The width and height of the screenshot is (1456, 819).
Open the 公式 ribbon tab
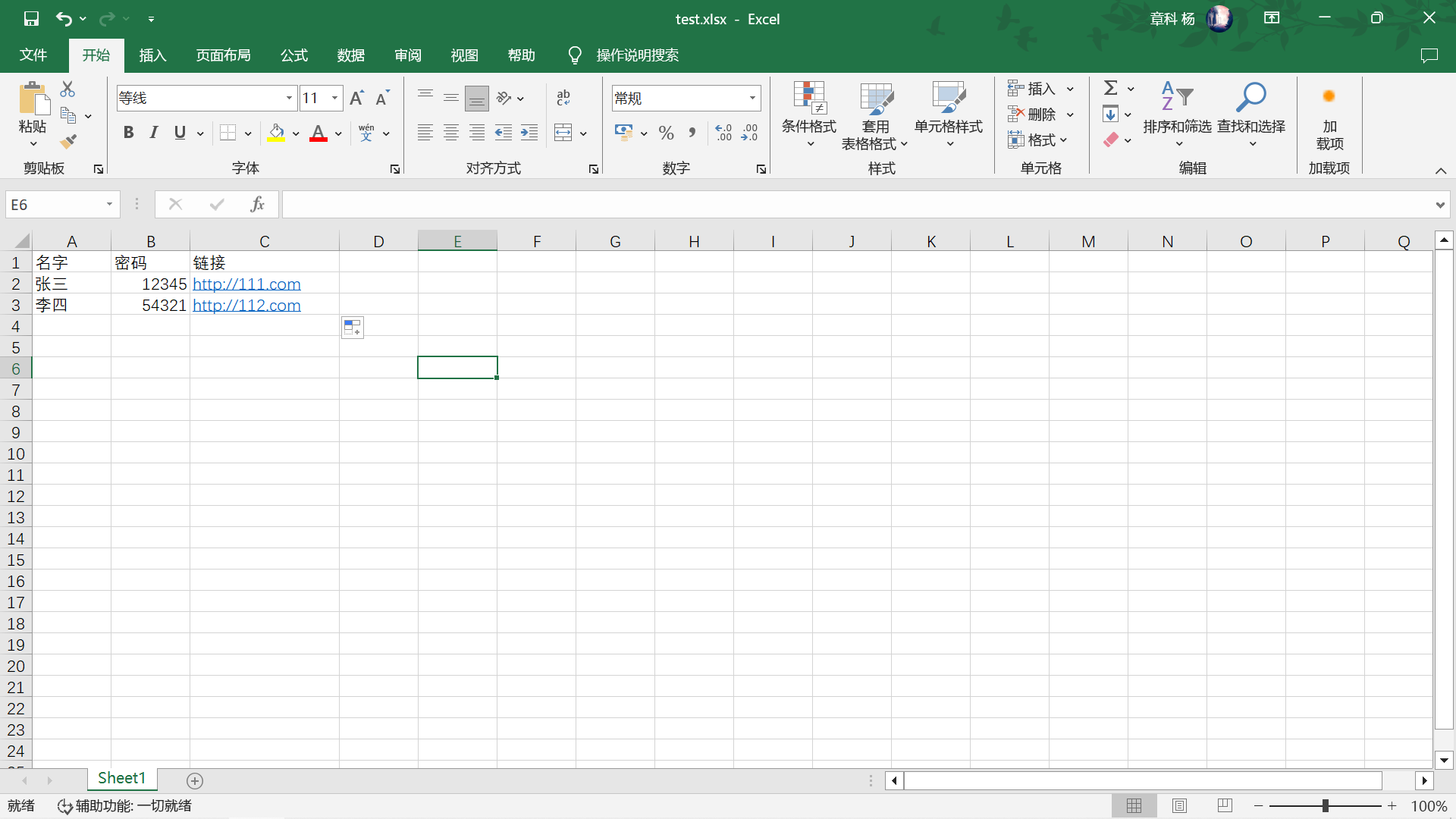tap(294, 55)
